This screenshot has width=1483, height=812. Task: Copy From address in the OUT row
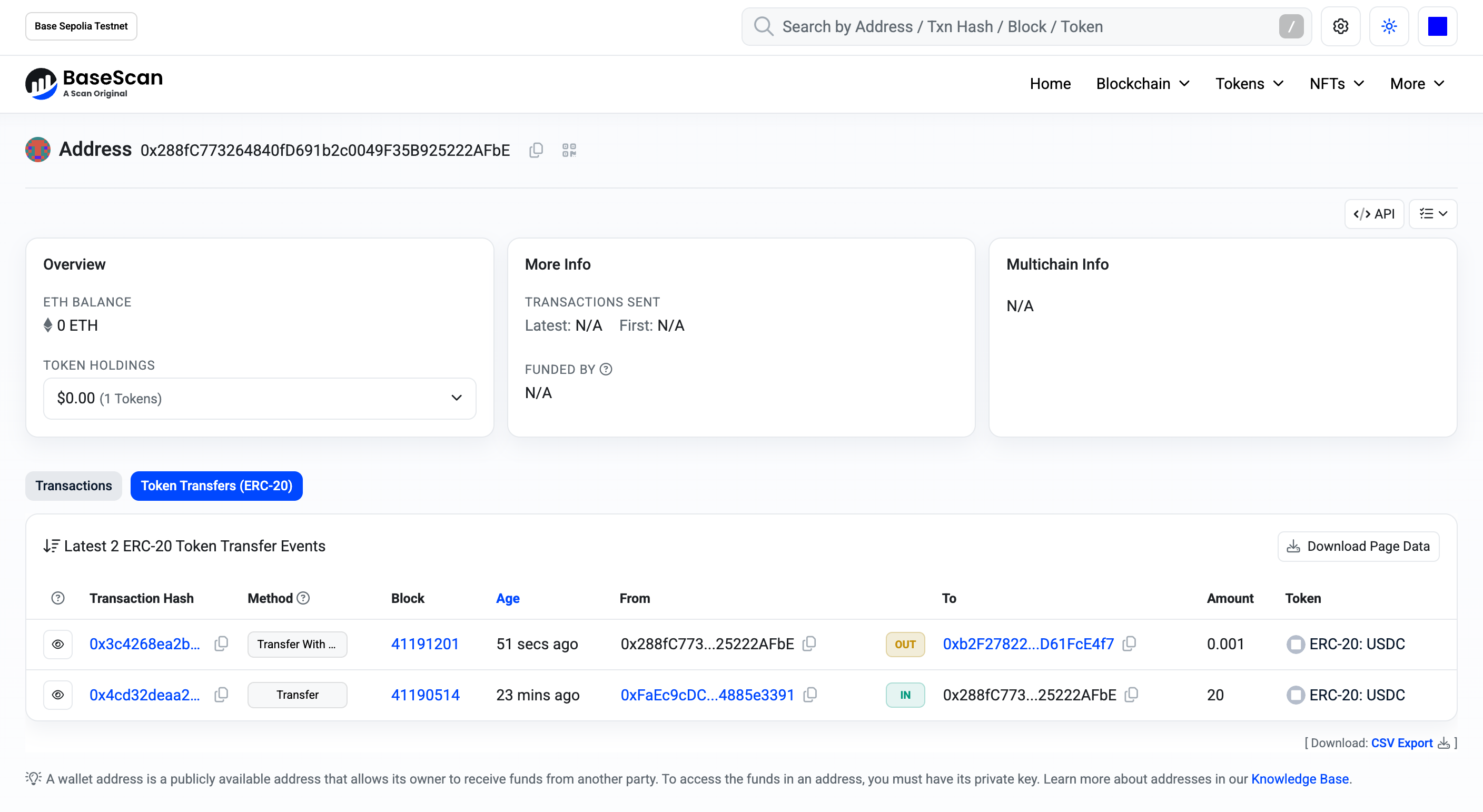[x=809, y=643]
